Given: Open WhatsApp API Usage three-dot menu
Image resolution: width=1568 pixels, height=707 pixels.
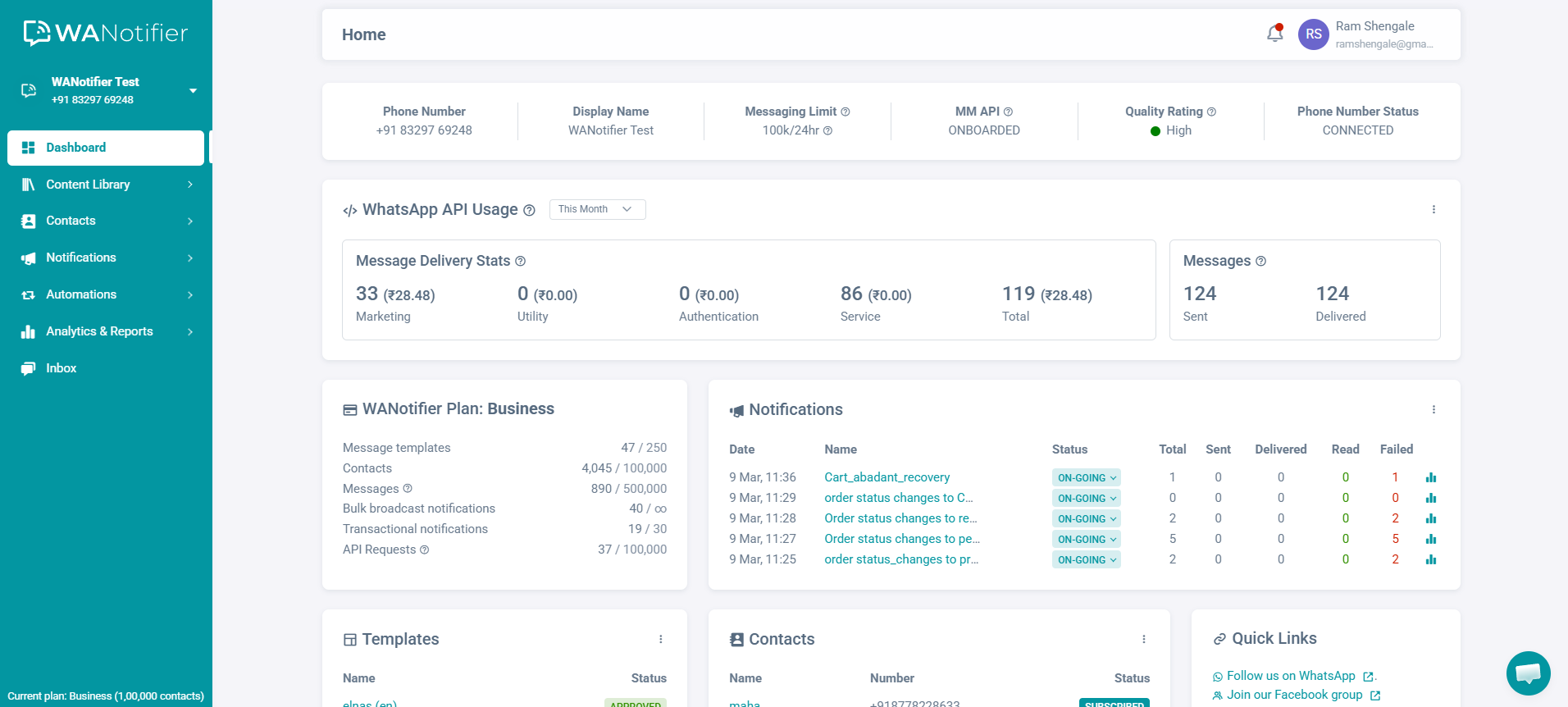Looking at the screenshot, I should [1434, 210].
